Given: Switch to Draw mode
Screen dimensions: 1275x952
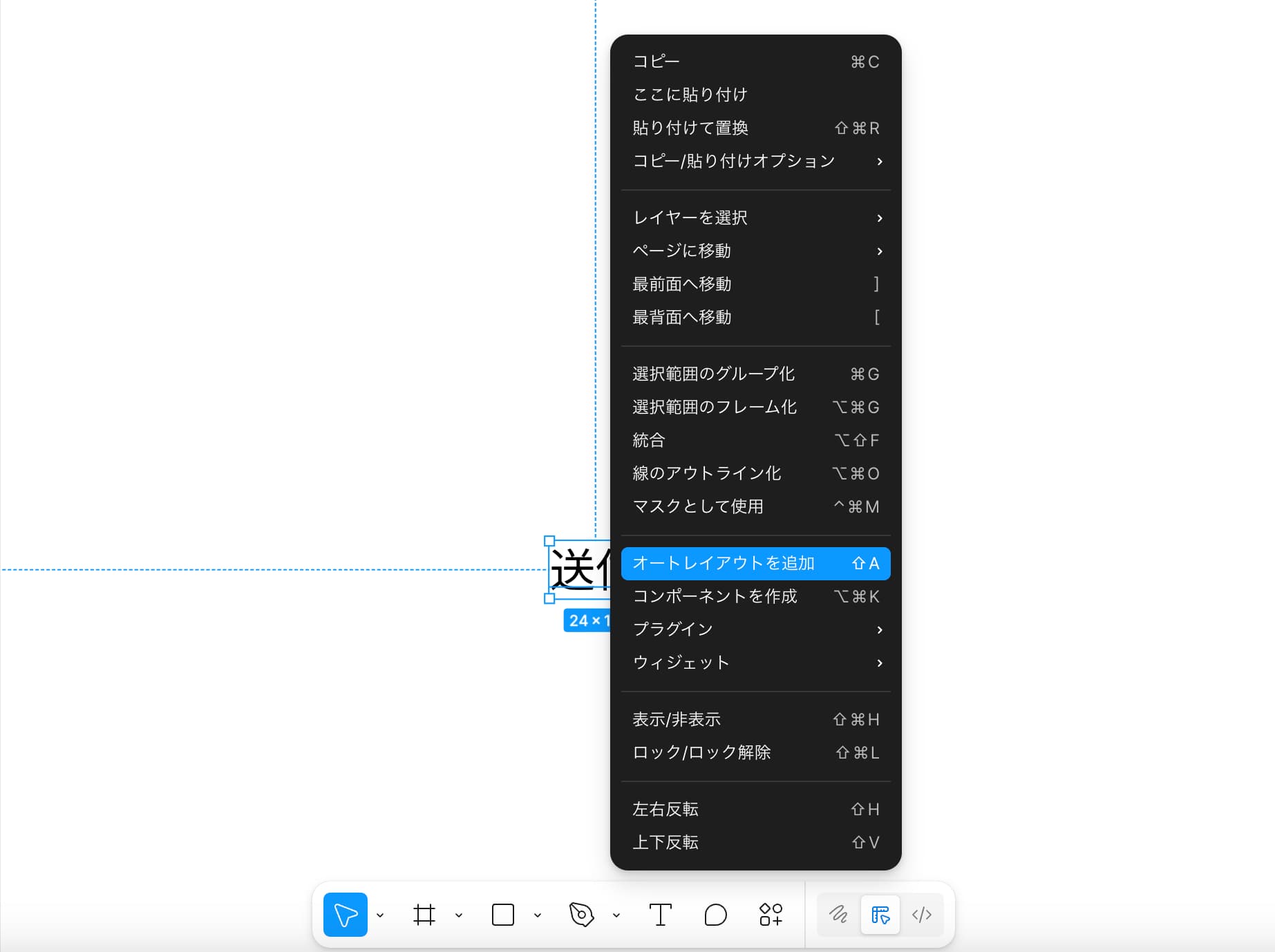Looking at the screenshot, I should point(838,915).
